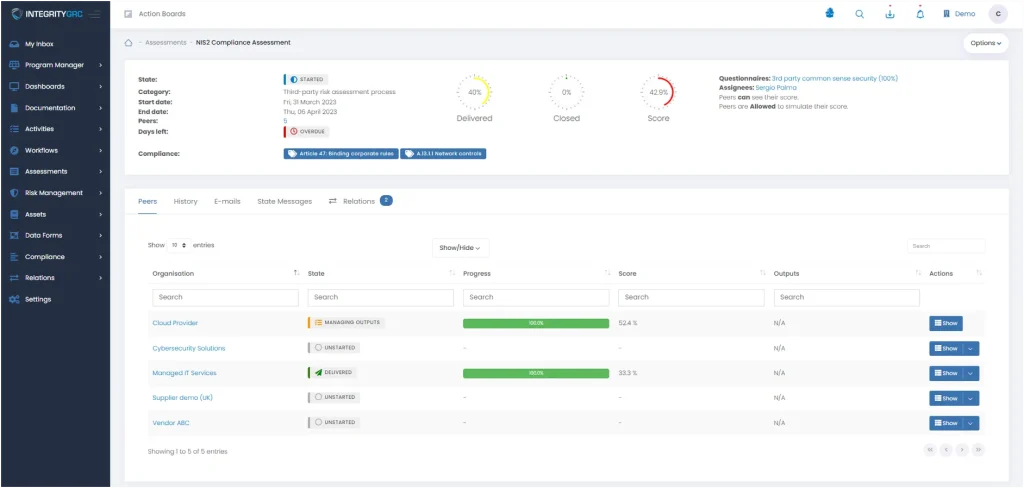Expand Risk Management sidebar menu
Screen dimensions: 1024x488
tap(54, 193)
